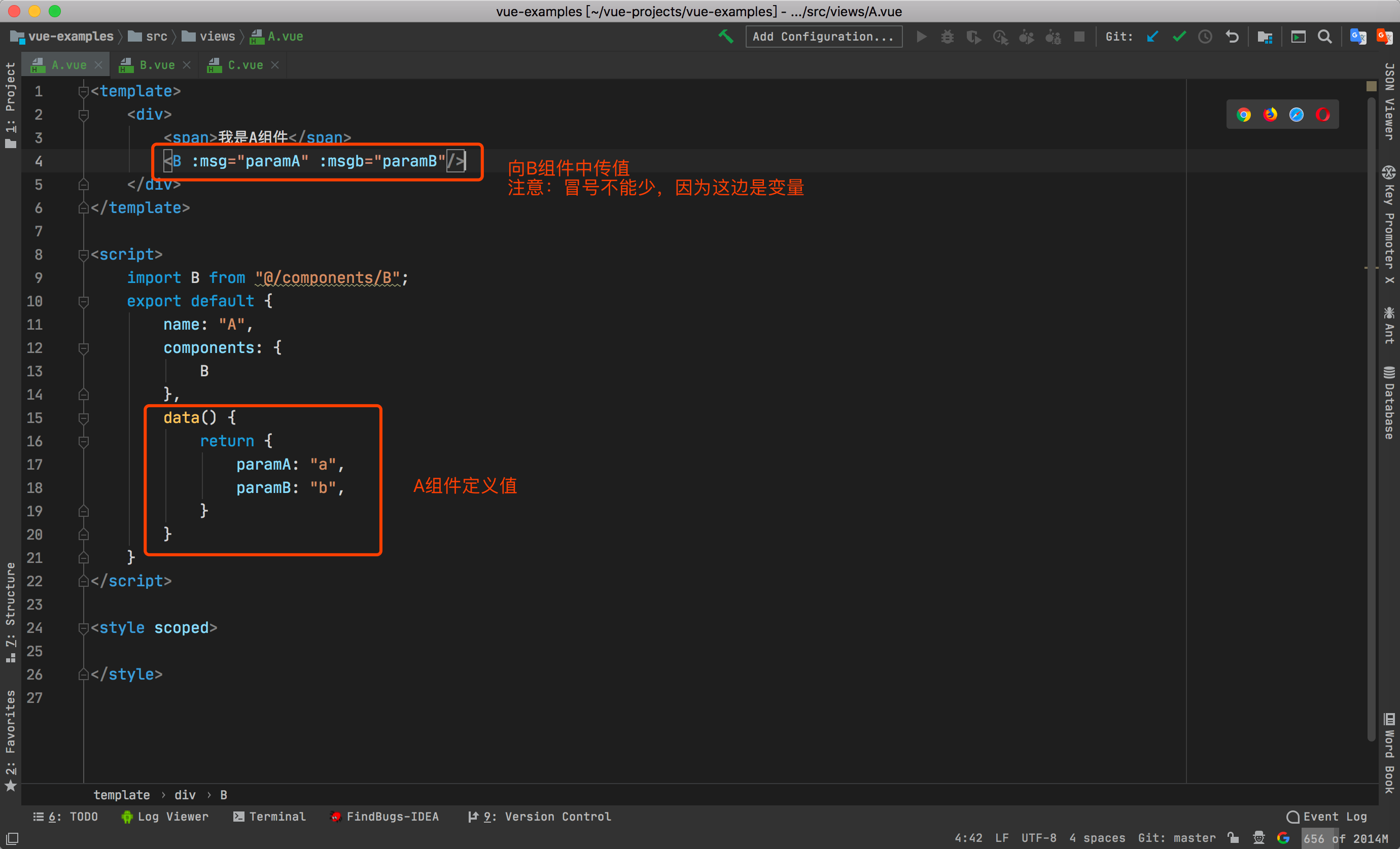The height and width of the screenshot is (849, 1400).
Task: Collapse the template tag fold on line 1
Action: coord(84,91)
